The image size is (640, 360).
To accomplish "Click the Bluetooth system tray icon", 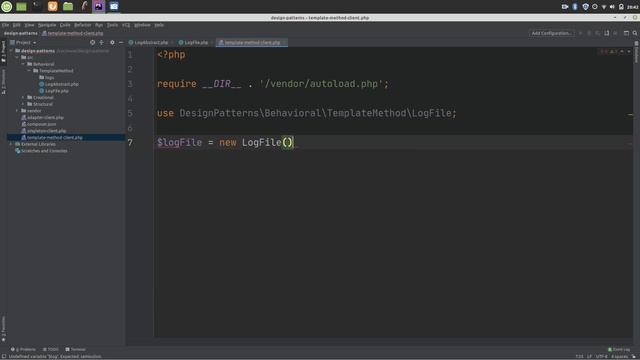I will click(575, 7).
